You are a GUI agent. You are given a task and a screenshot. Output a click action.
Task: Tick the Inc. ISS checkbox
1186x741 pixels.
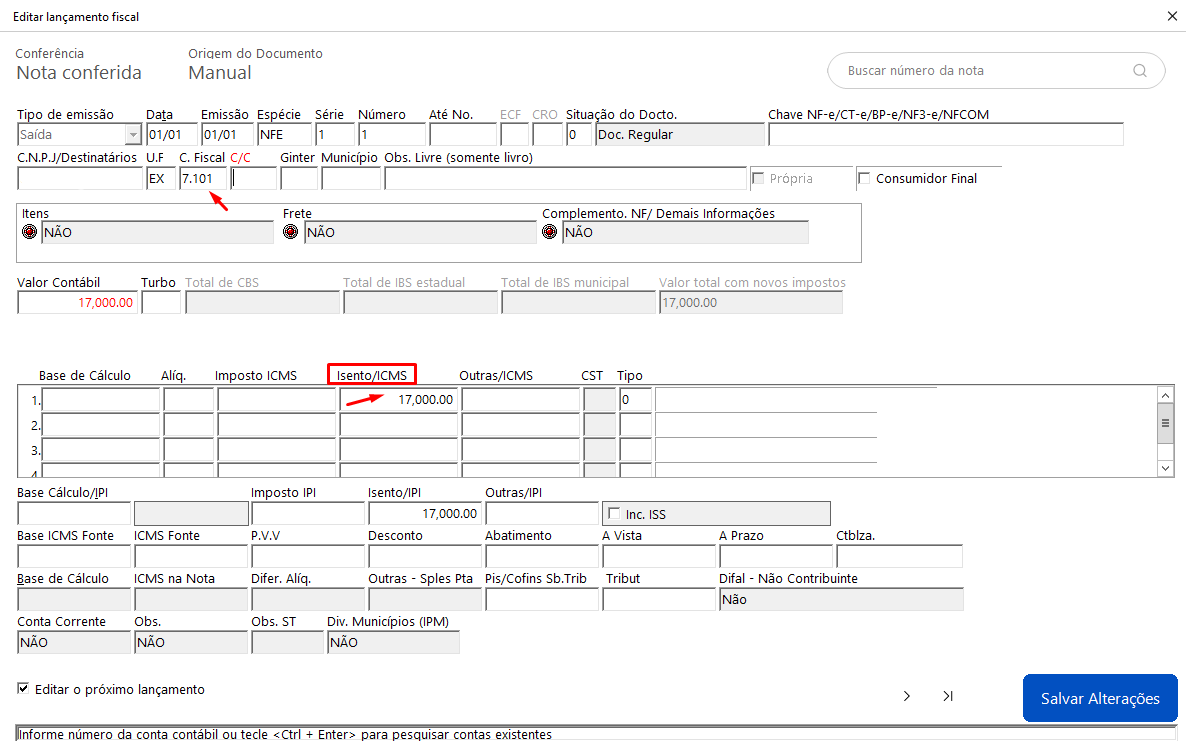click(614, 513)
